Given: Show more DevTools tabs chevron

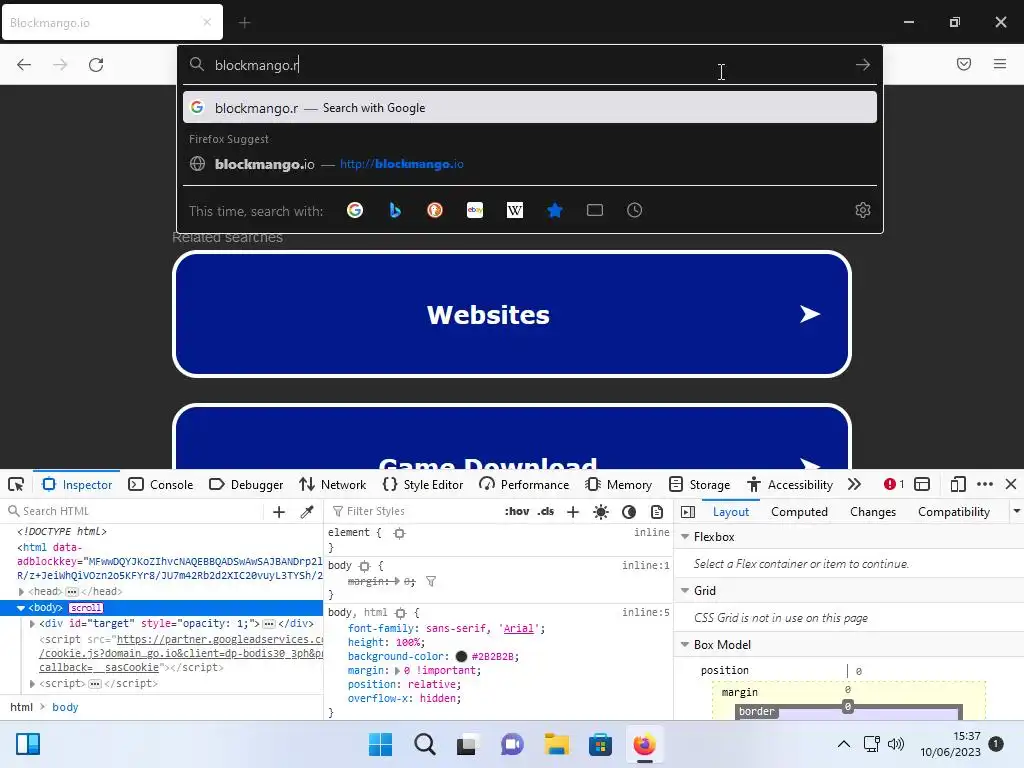Looking at the screenshot, I should (x=854, y=485).
